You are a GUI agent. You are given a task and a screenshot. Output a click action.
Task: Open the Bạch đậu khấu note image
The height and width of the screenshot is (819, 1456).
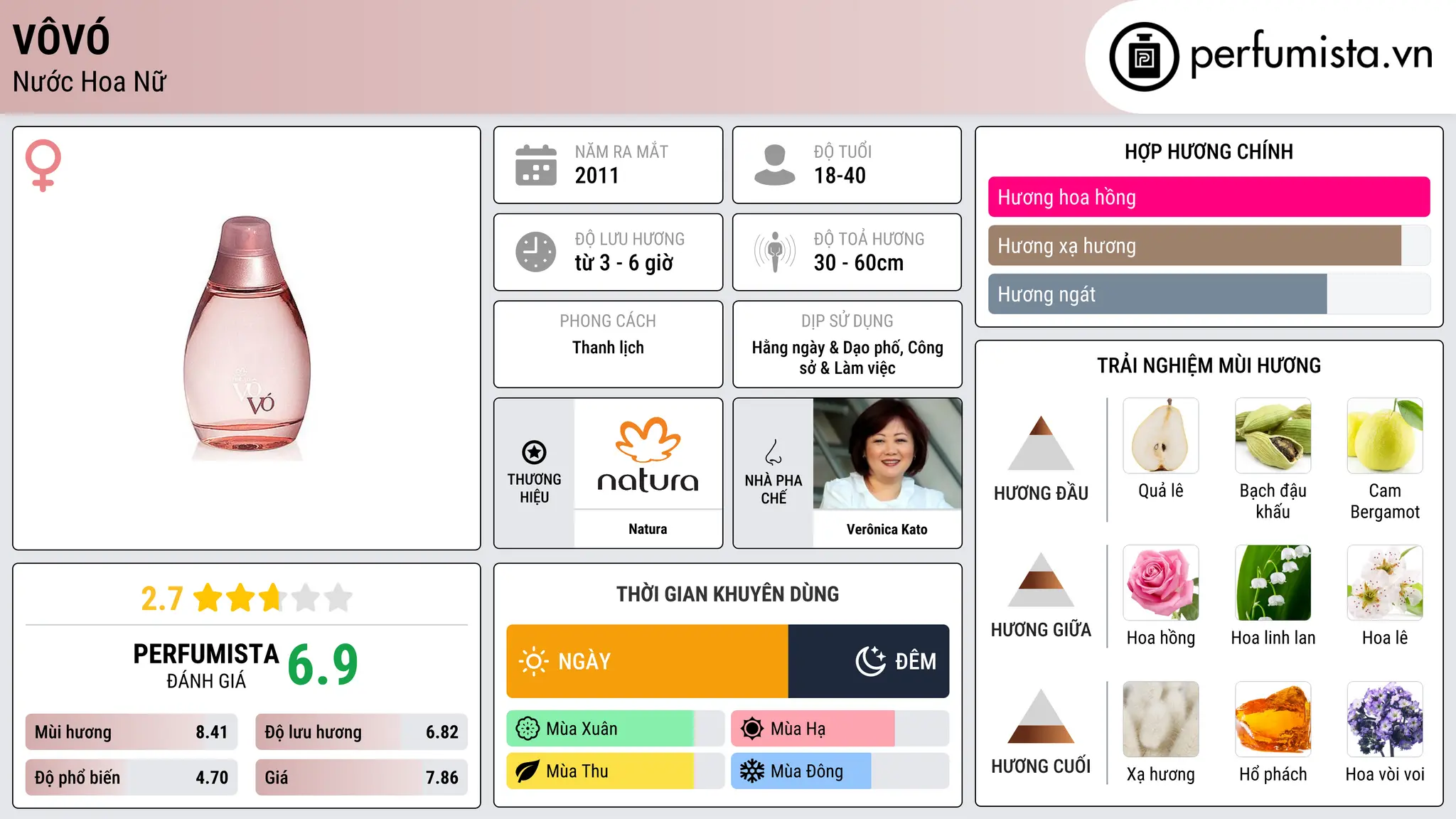1273,436
